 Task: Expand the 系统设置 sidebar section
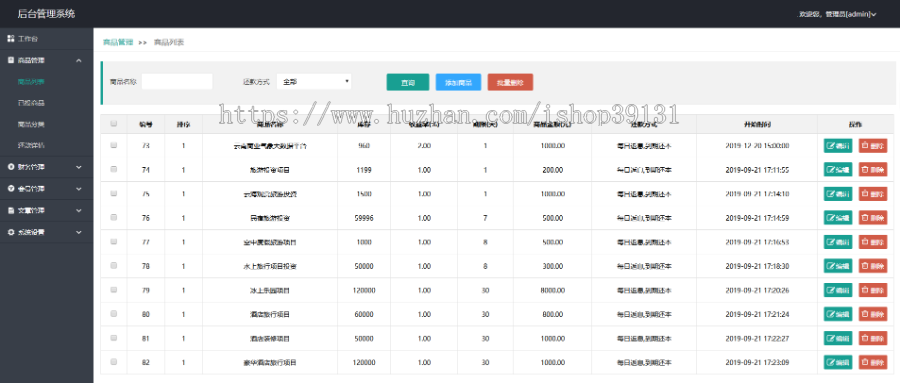[46, 233]
